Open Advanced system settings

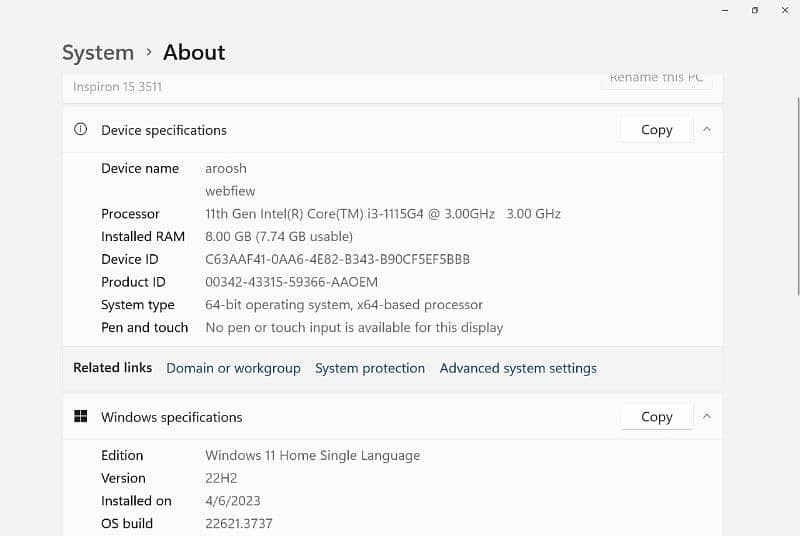pyautogui.click(x=518, y=368)
